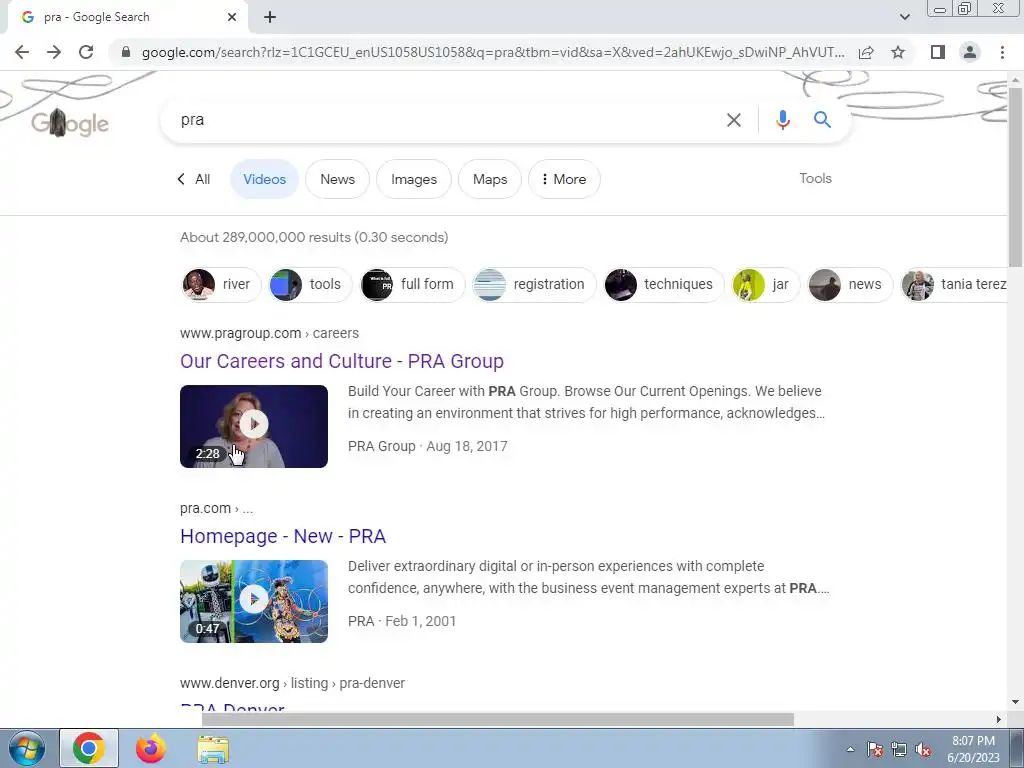Click the www.denver.org listing URL
1024x768 pixels.
[292, 683]
